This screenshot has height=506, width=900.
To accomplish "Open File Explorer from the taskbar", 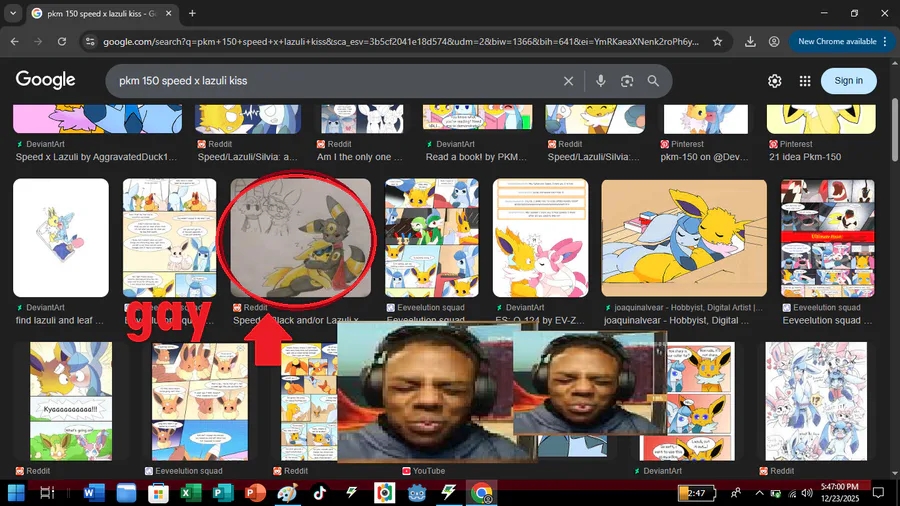I will 126,493.
